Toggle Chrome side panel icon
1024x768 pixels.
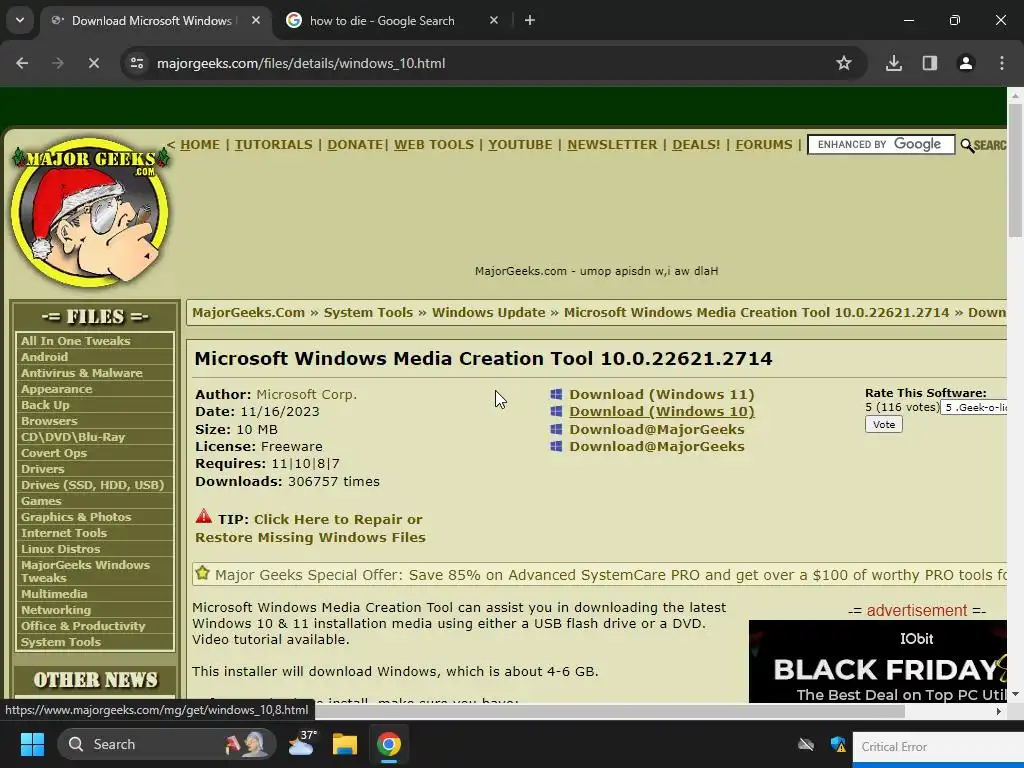930,63
